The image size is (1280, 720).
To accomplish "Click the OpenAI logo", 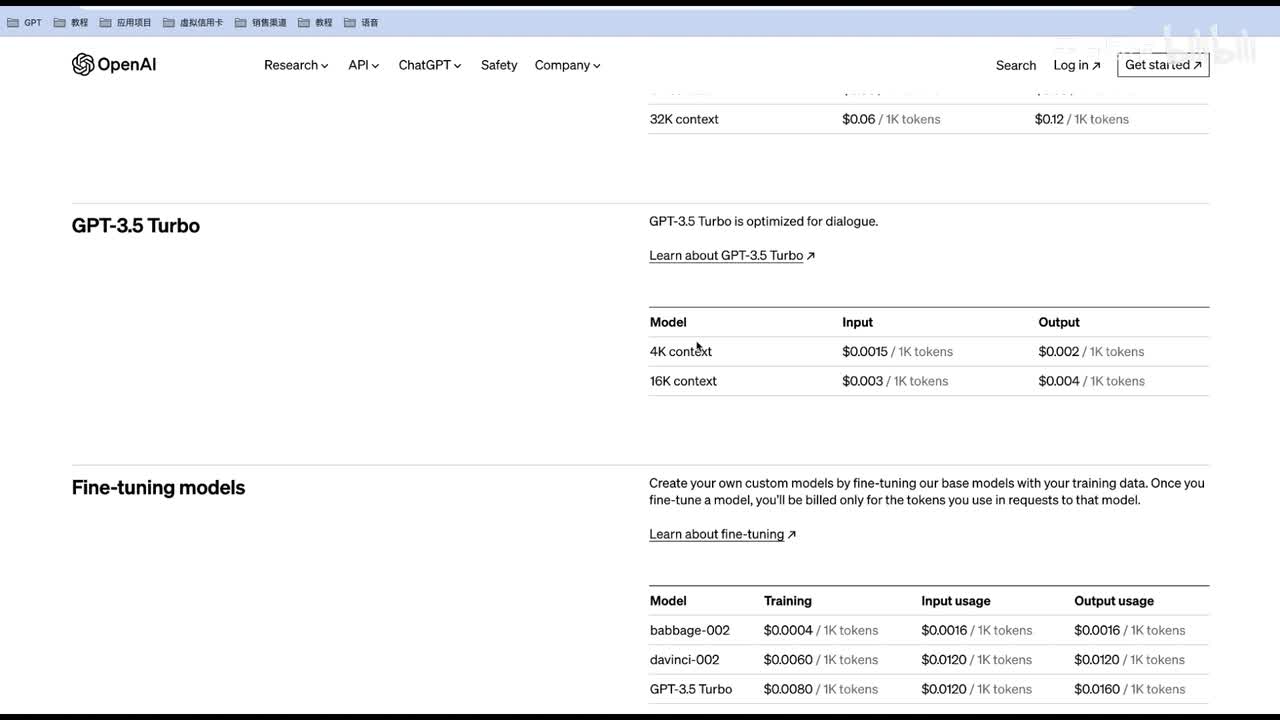I will click(x=114, y=65).
